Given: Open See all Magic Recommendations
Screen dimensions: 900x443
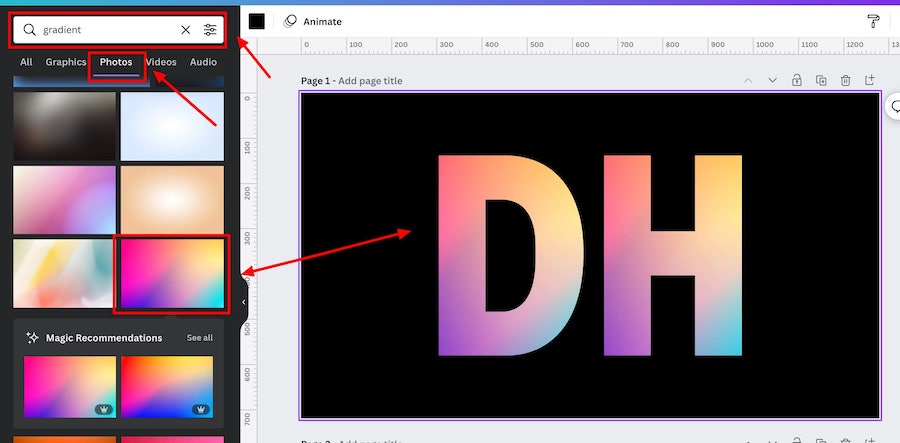Looking at the screenshot, I should point(199,338).
